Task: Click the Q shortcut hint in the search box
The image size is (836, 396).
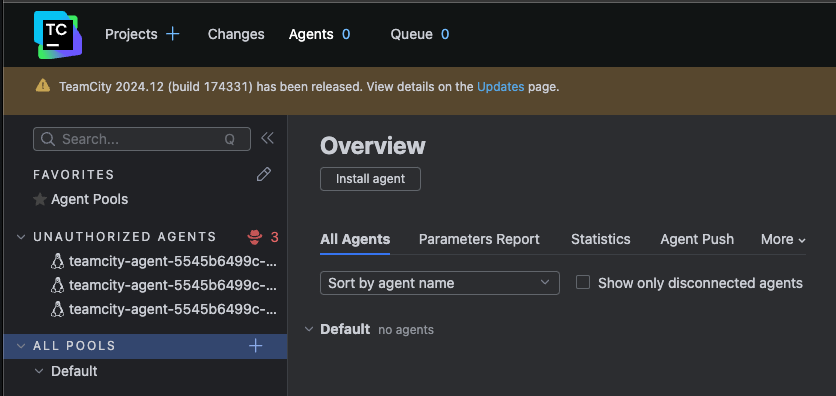Action: click(x=230, y=140)
